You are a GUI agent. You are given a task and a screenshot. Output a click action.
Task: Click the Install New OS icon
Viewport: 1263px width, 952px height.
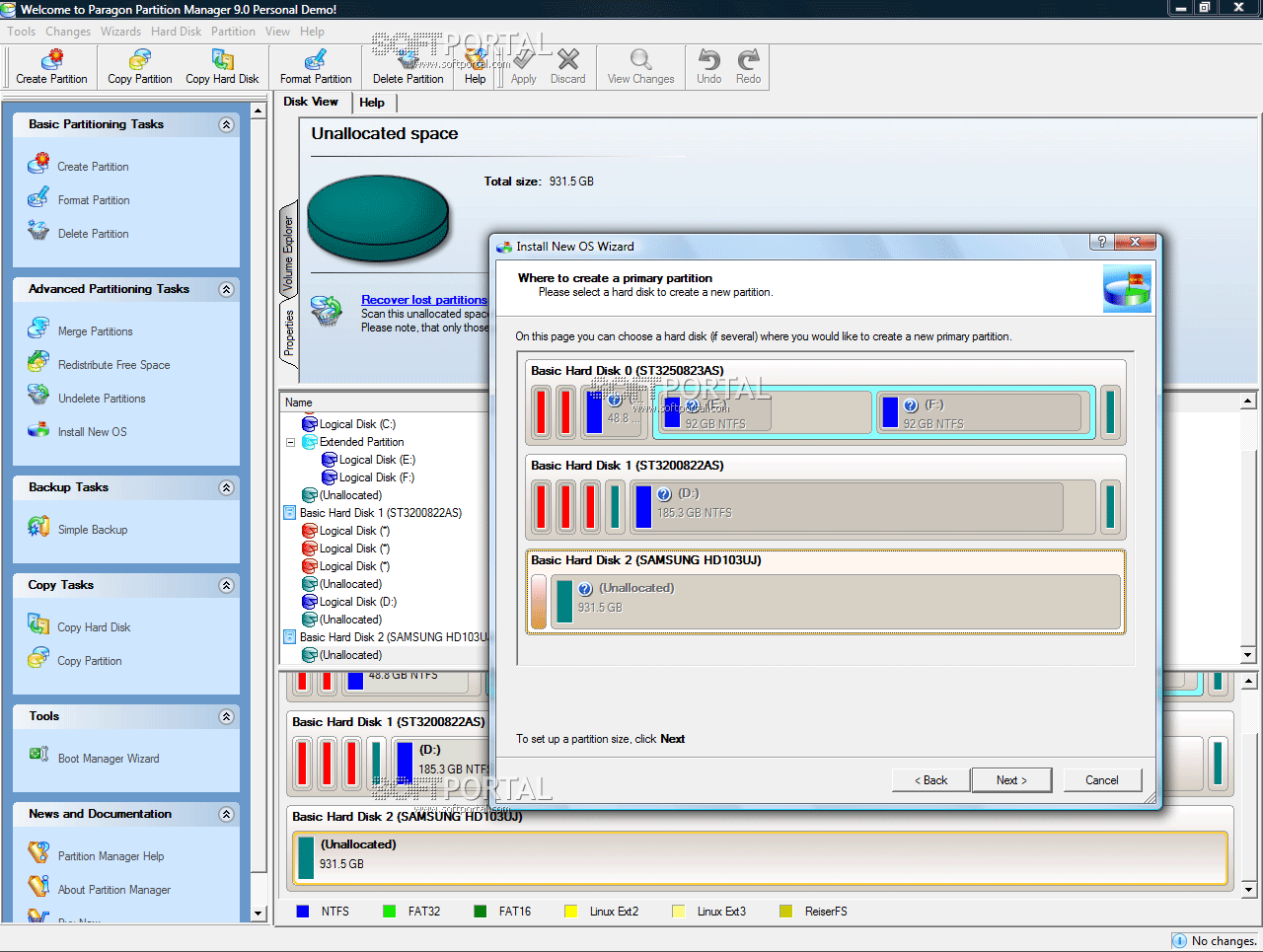38,429
